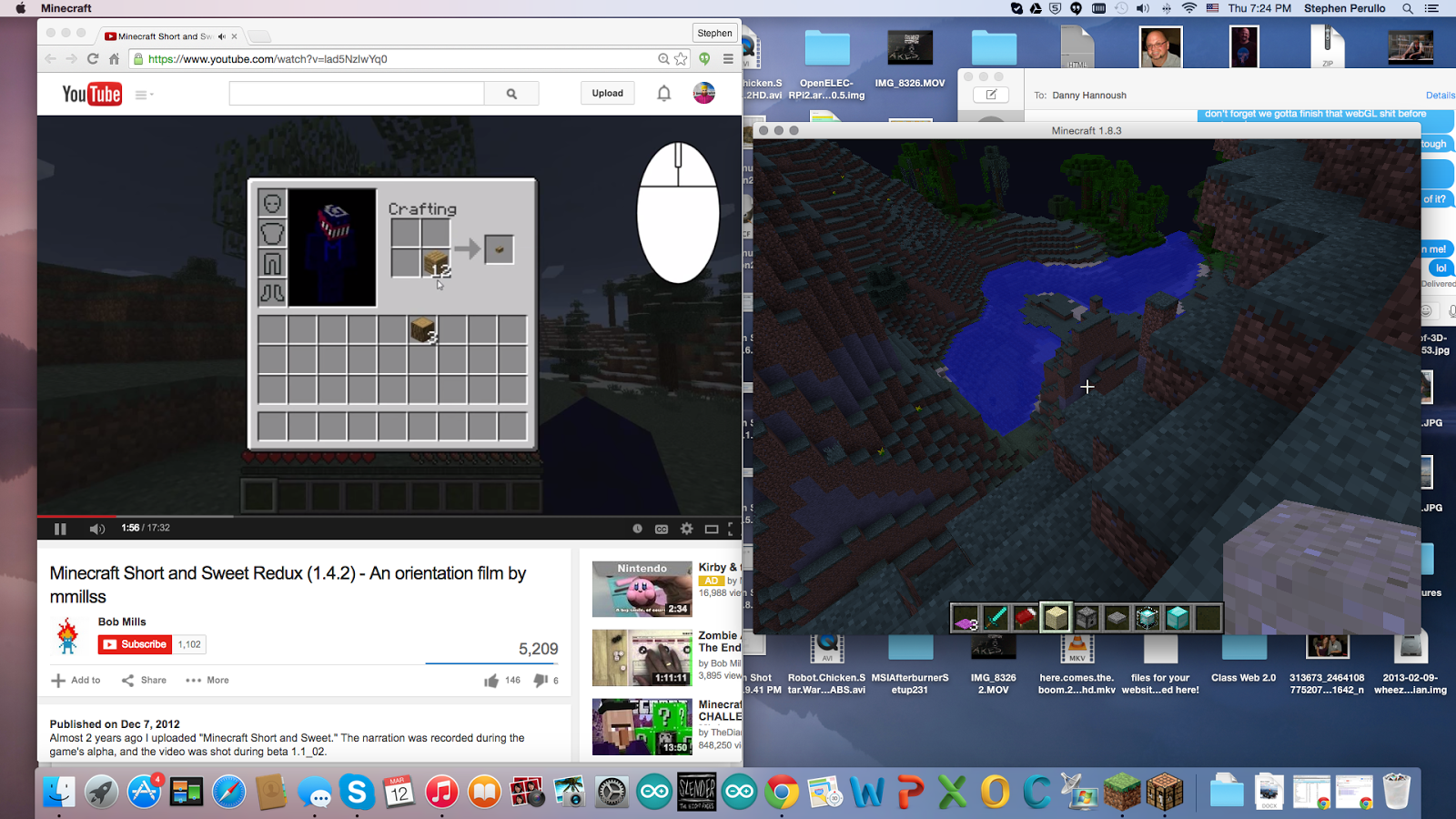Open the US flag input menu

(1213, 8)
